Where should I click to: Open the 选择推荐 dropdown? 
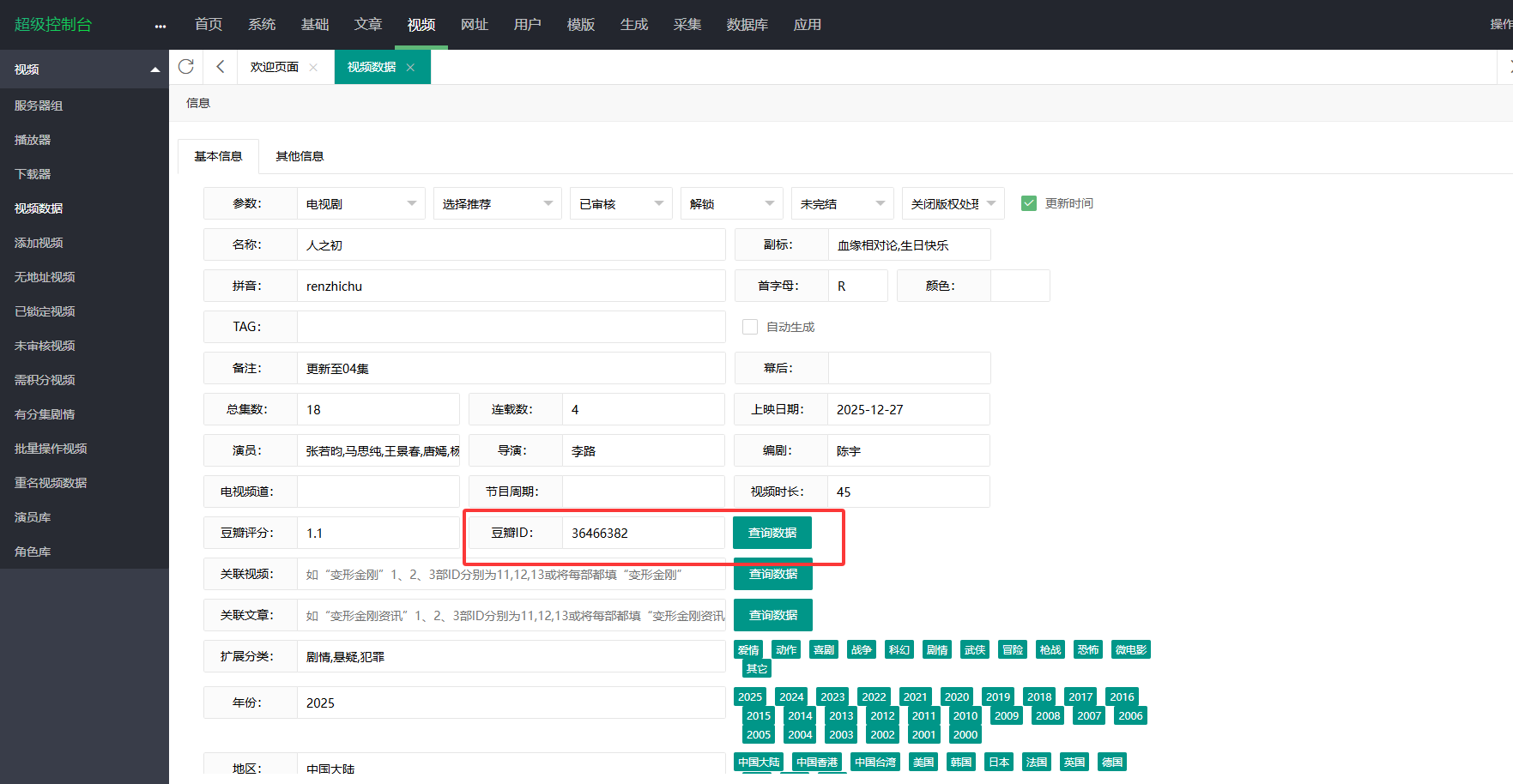(497, 203)
